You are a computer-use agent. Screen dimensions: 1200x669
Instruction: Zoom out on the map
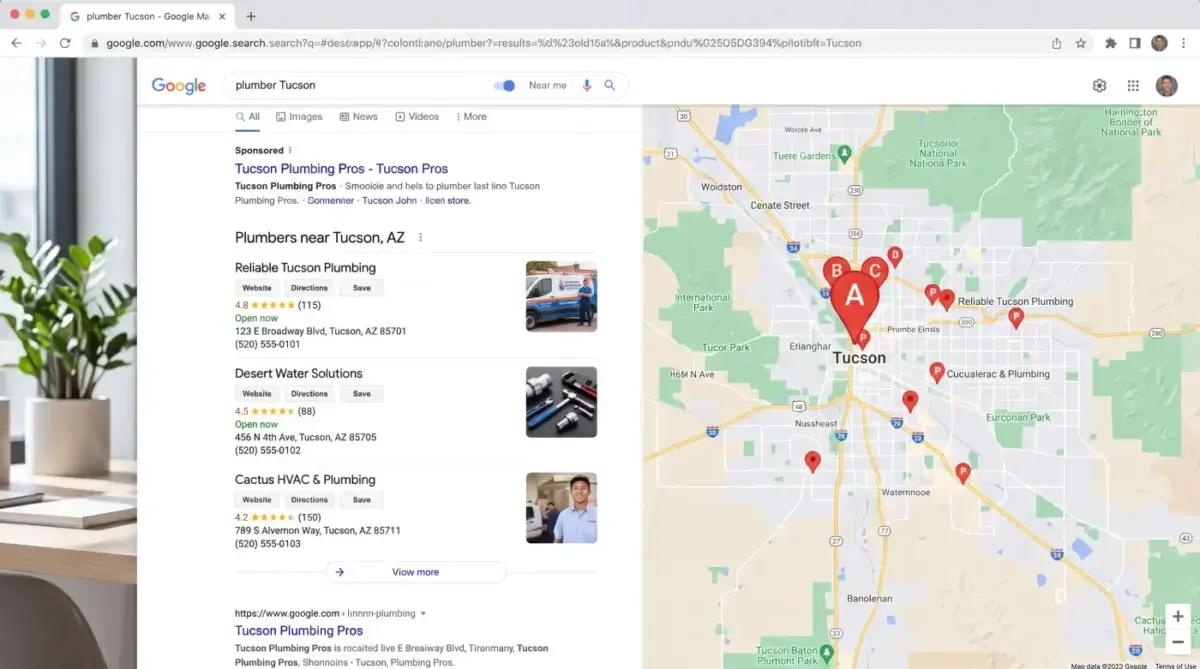[1178, 642]
